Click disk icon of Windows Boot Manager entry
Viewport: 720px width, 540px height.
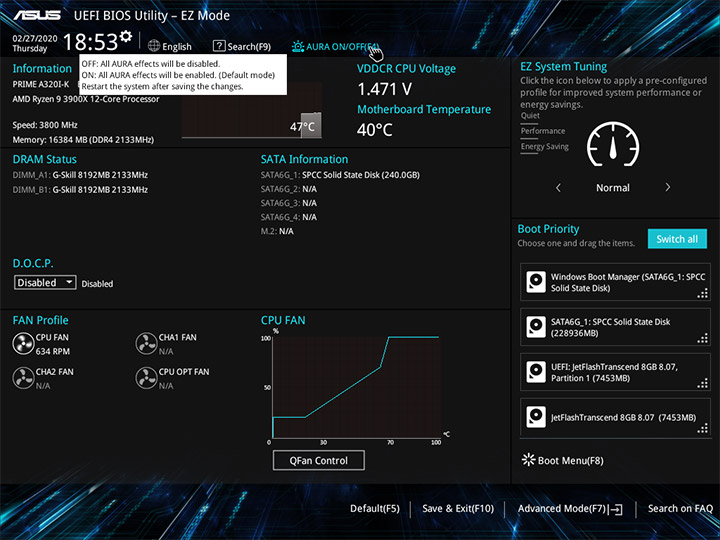click(x=536, y=282)
